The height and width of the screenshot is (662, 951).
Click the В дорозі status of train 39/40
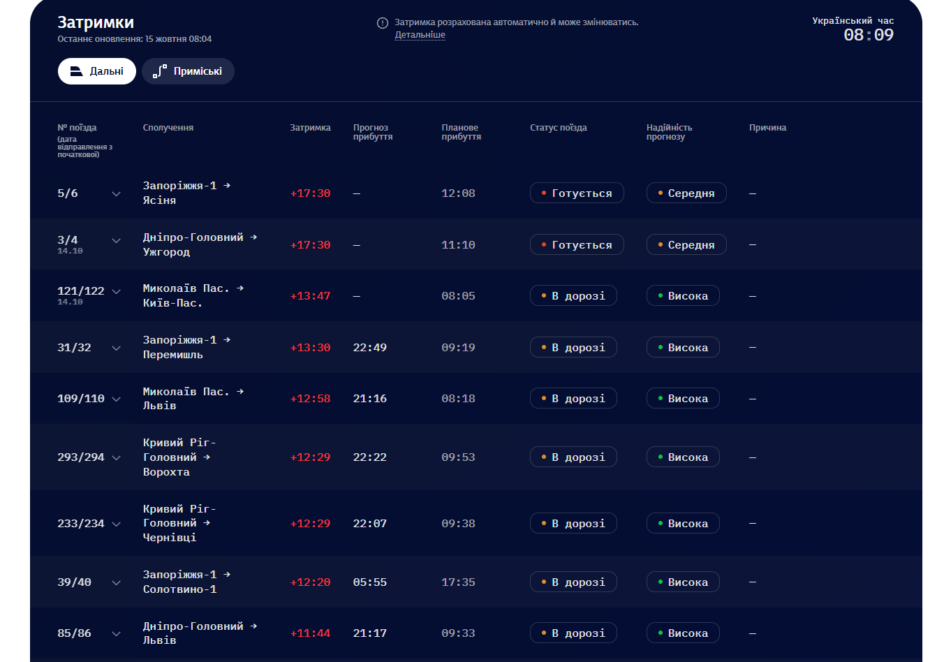coord(573,582)
